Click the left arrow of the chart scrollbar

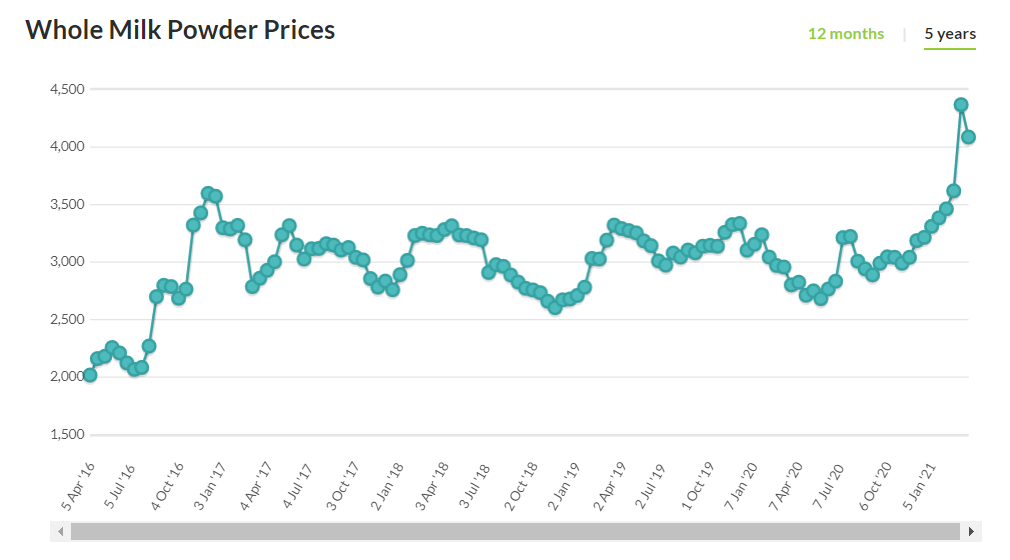point(61,531)
